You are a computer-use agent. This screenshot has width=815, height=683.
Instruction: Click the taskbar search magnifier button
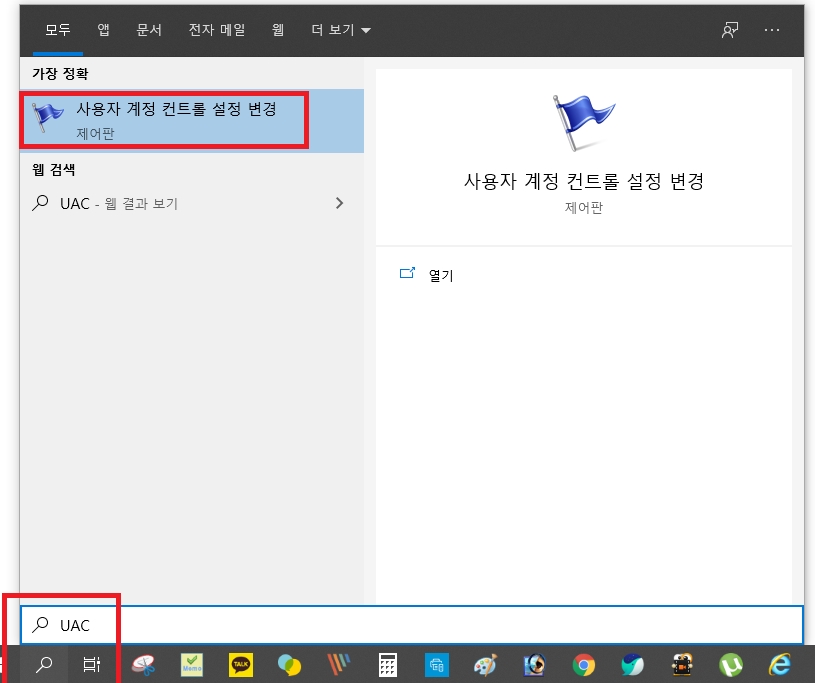[x=44, y=664]
